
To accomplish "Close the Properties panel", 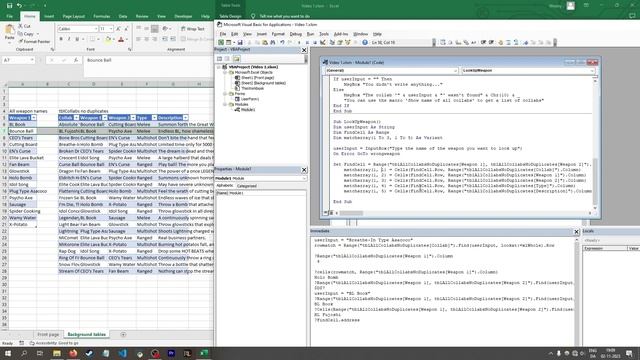I will click(x=304, y=169).
